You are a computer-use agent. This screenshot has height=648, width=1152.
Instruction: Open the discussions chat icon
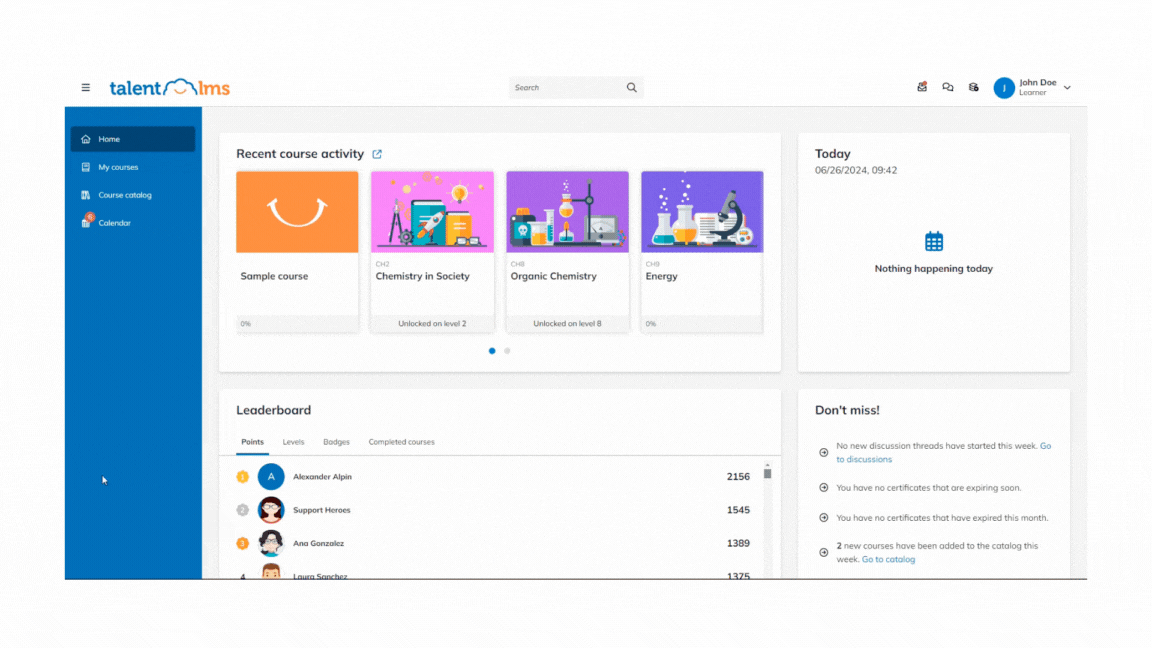pos(948,88)
